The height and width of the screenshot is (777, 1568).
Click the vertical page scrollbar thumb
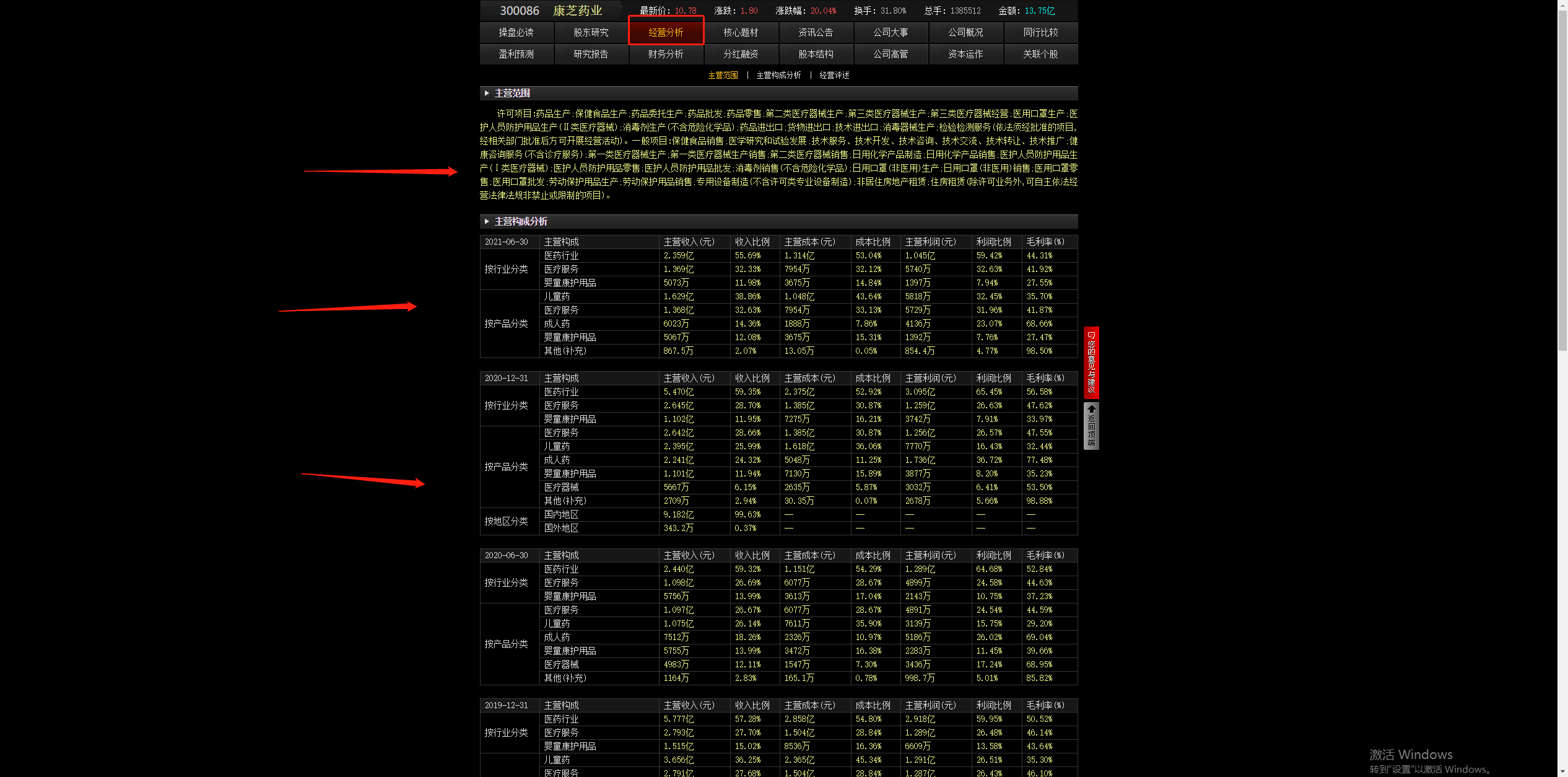pyautogui.click(x=1562, y=180)
